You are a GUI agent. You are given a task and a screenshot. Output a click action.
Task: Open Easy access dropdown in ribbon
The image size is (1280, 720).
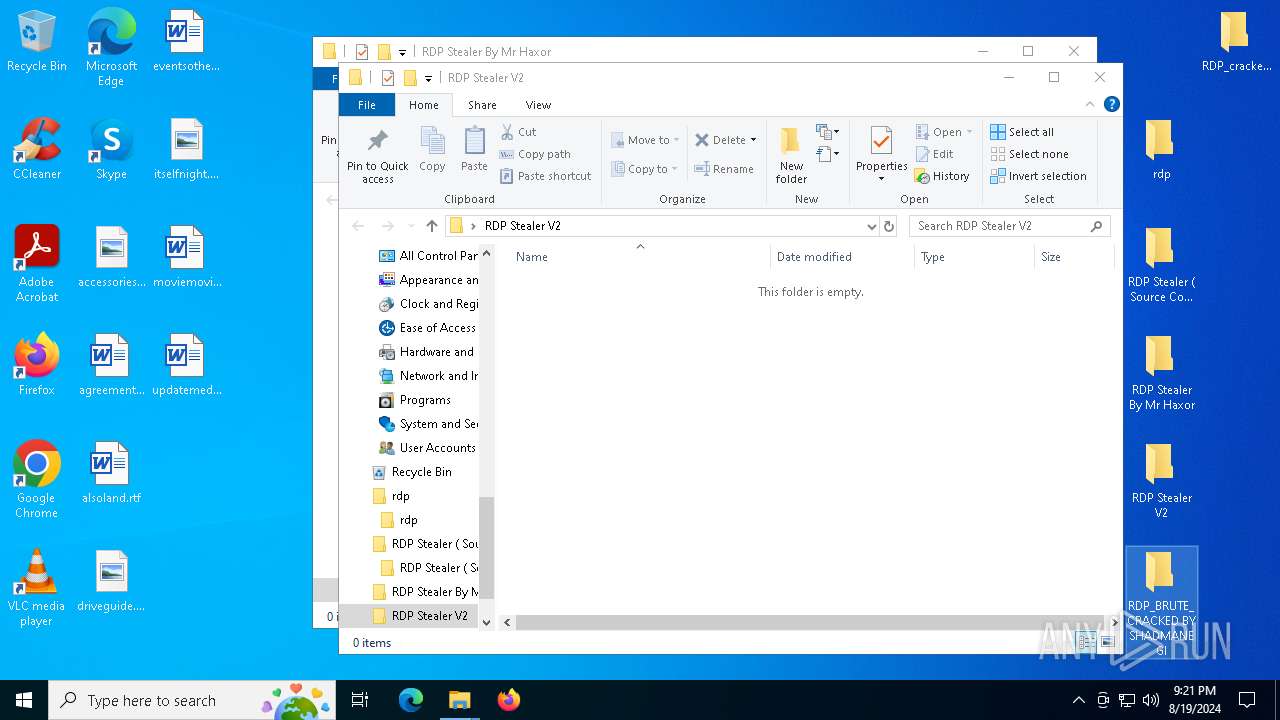[x=827, y=154]
